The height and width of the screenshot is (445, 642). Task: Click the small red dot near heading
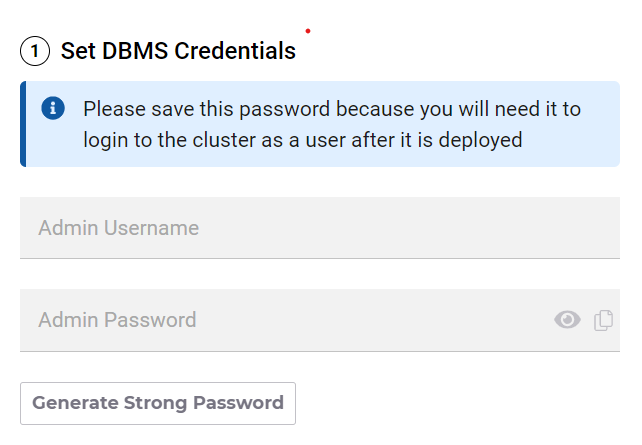pos(308,31)
